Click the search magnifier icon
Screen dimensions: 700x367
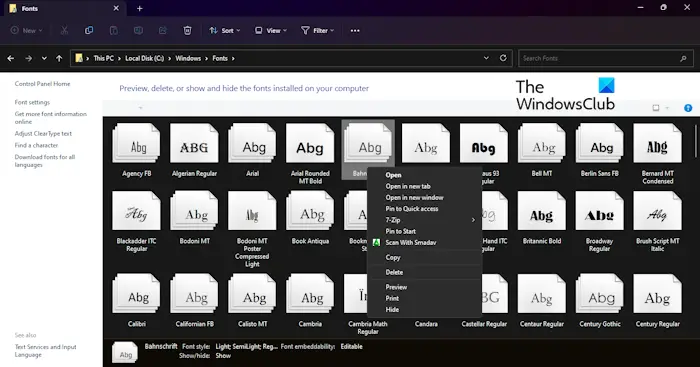(x=683, y=58)
